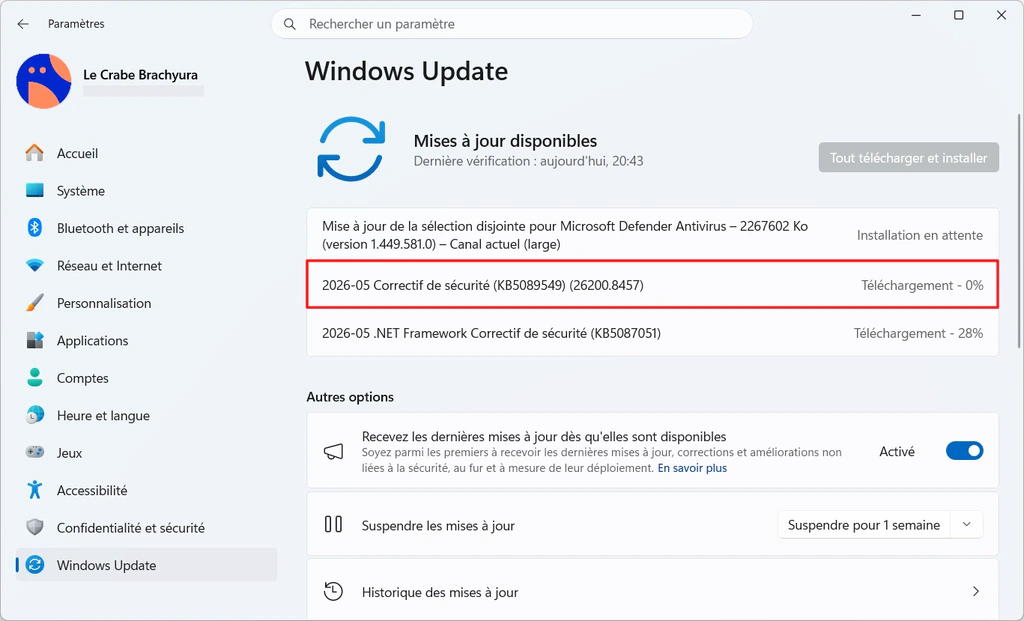Viewport: 1024px width, 621px height.
Task: Click Tout télécharger et installer button
Action: tap(908, 157)
